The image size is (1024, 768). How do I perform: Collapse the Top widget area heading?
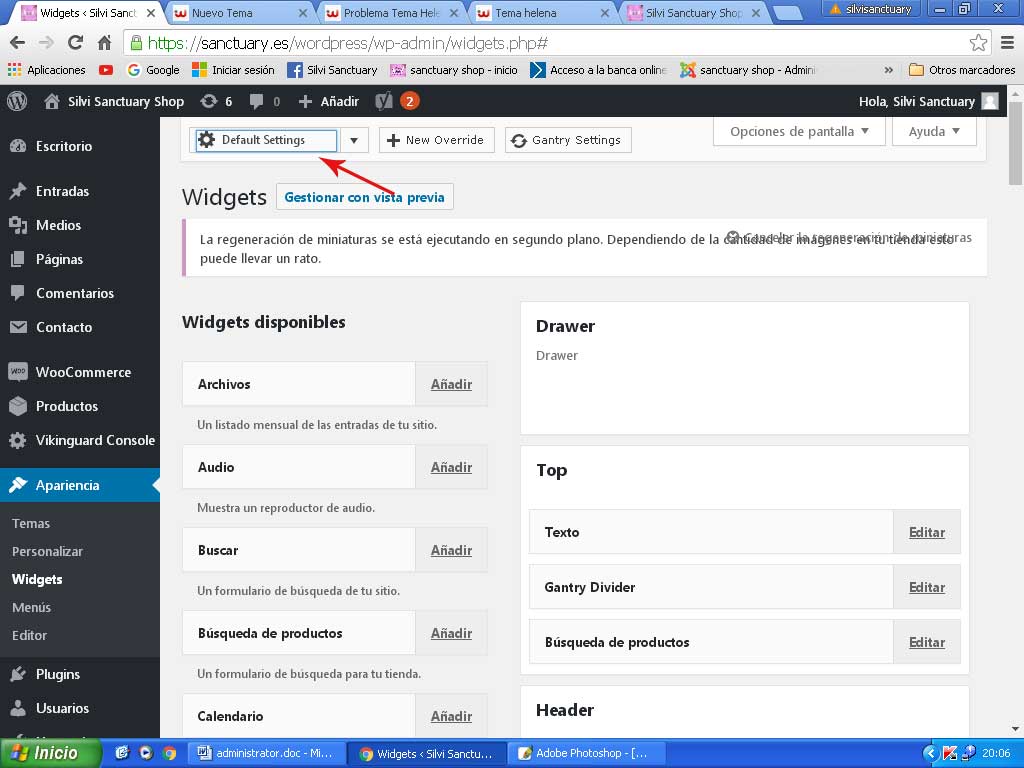pos(552,470)
